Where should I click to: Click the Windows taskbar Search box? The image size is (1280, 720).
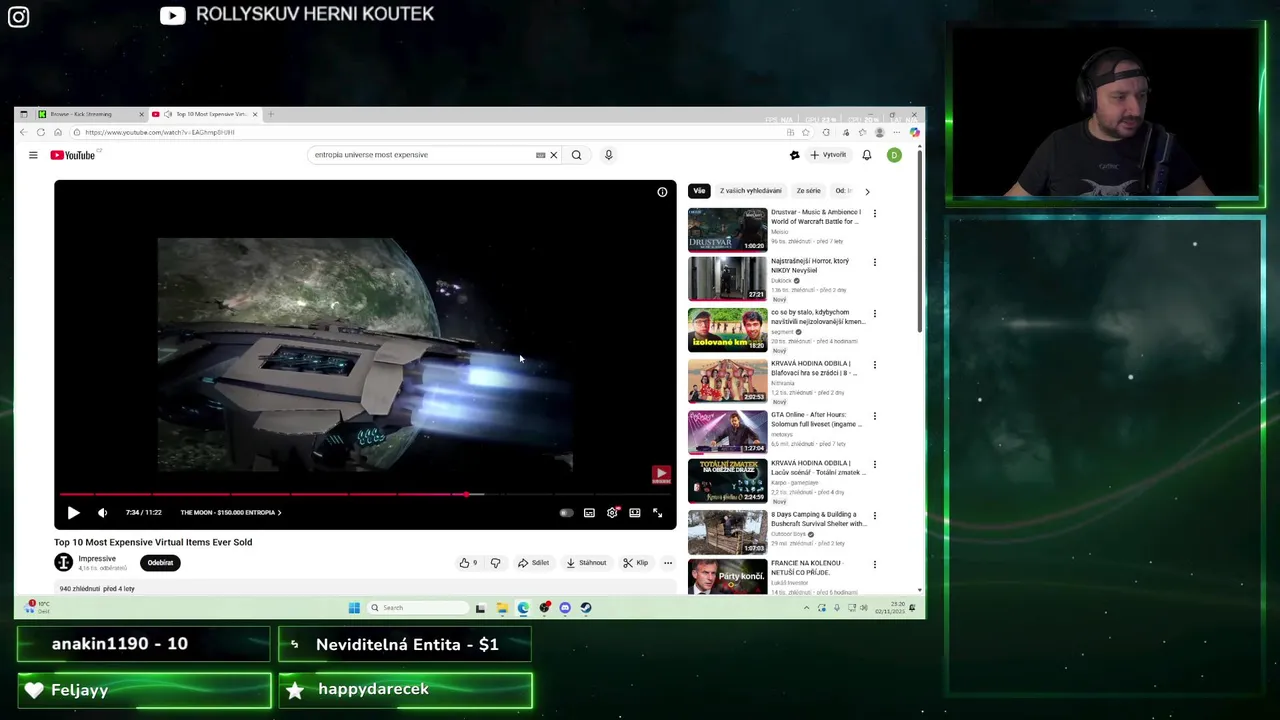(418, 607)
